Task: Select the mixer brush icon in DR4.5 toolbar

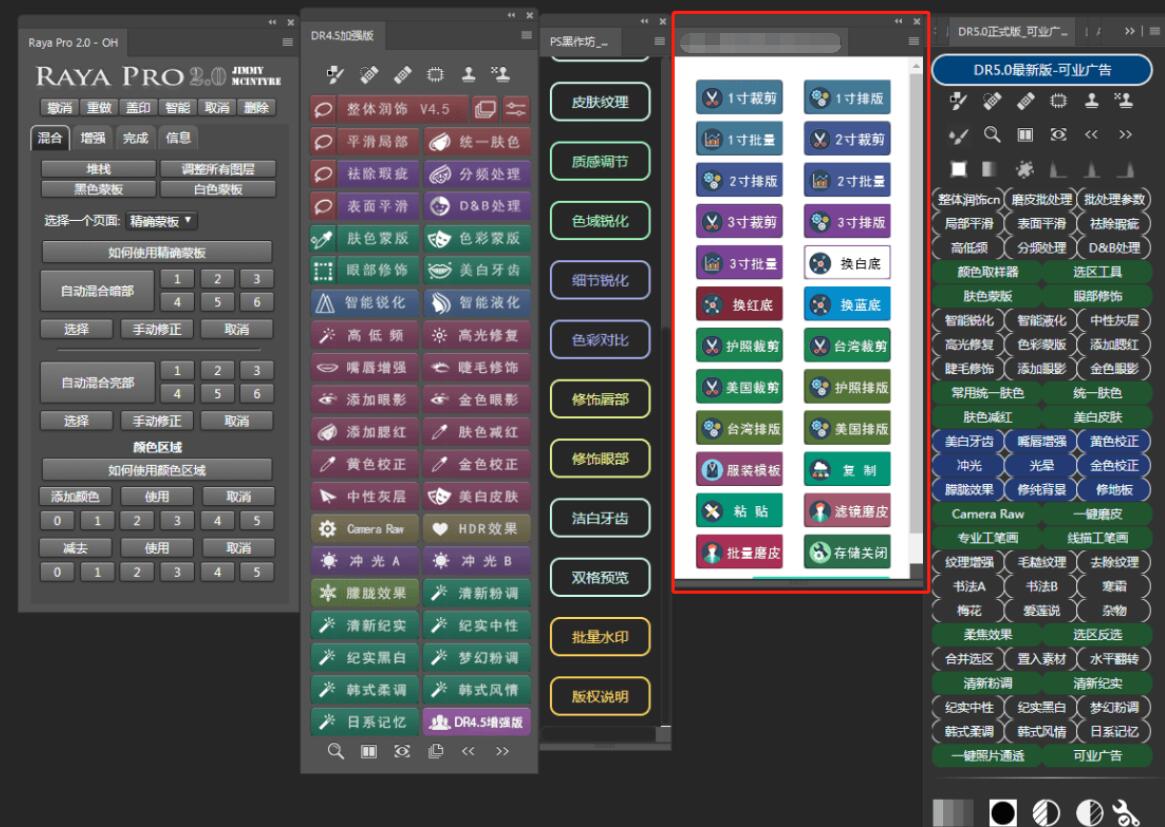Action: (x=333, y=74)
